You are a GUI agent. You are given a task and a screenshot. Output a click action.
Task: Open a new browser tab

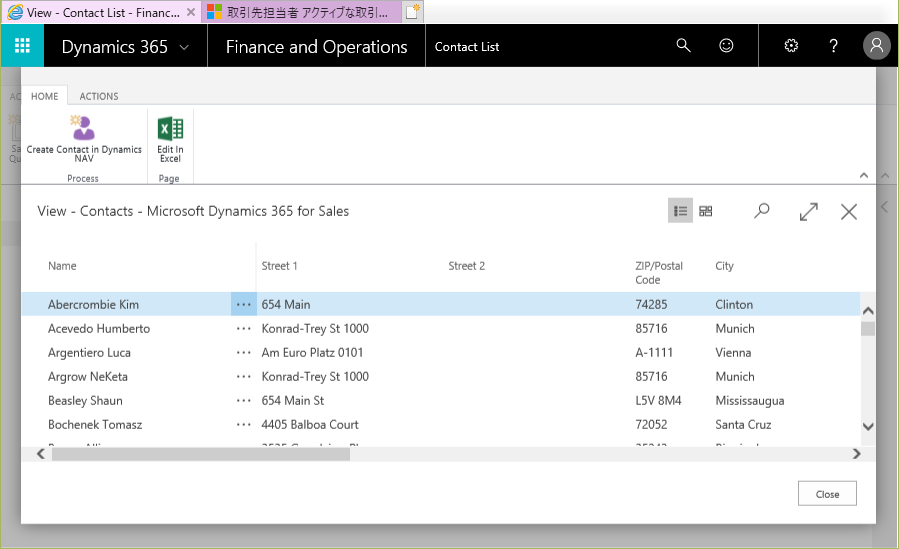coord(413,12)
